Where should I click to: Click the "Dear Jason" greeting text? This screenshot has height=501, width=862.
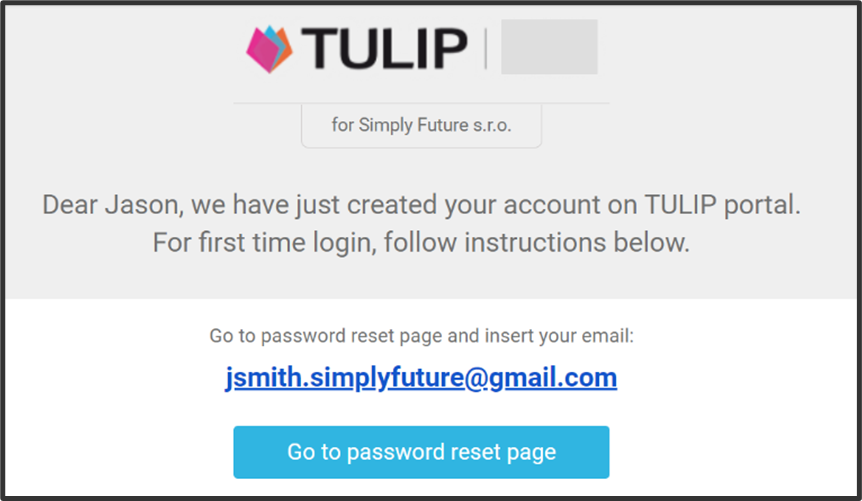pyautogui.click(x=99, y=206)
